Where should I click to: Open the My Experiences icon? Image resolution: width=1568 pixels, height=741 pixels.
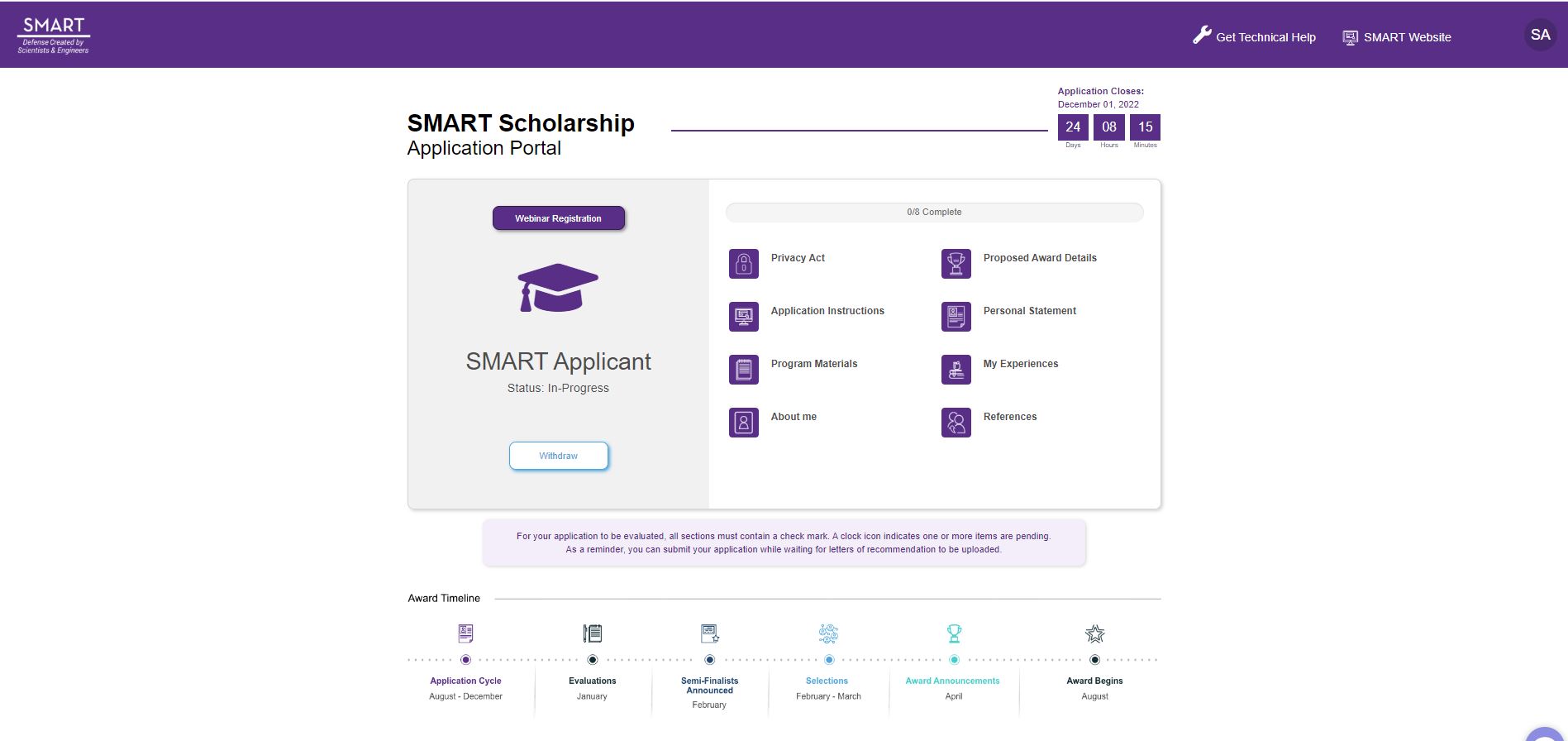point(956,370)
